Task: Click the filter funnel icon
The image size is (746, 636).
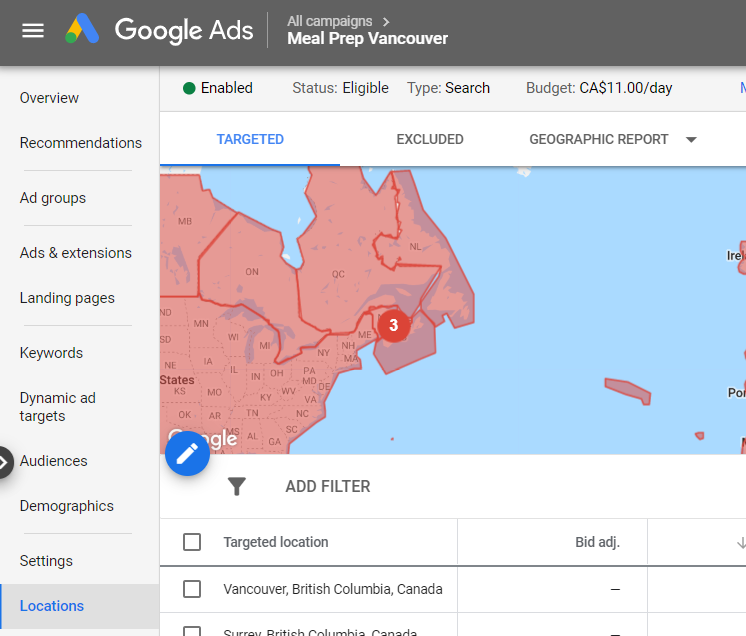Action: 236,487
